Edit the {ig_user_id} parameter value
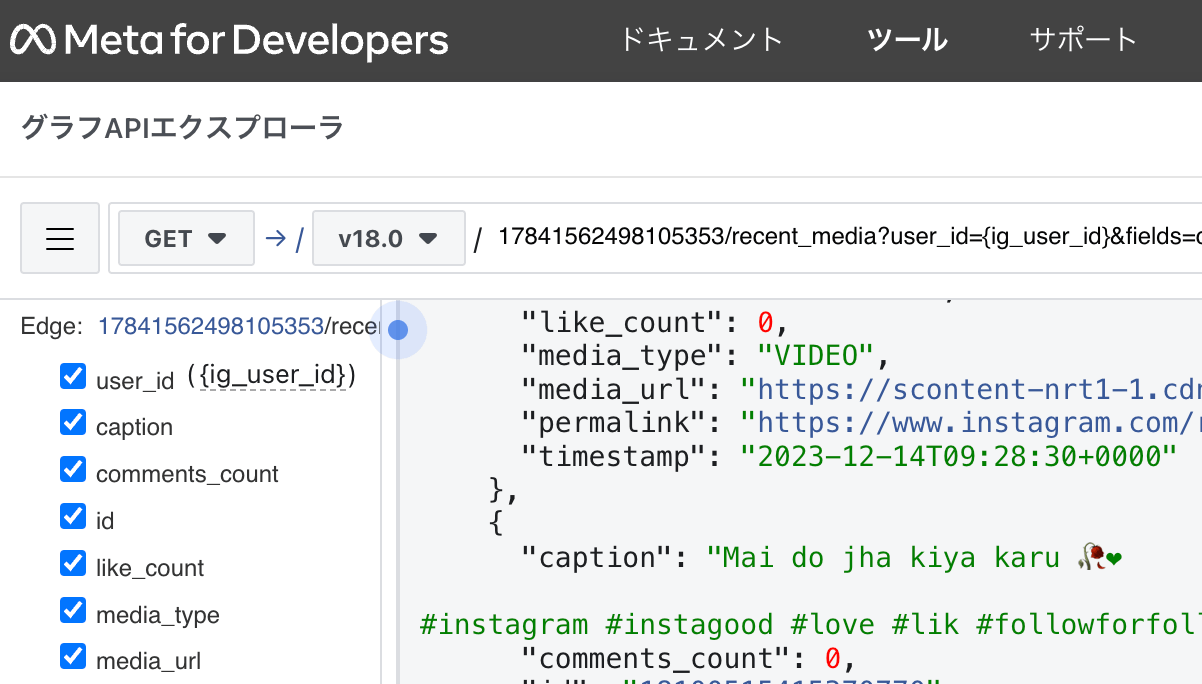Screen dimensions: 1202x684 (271, 377)
